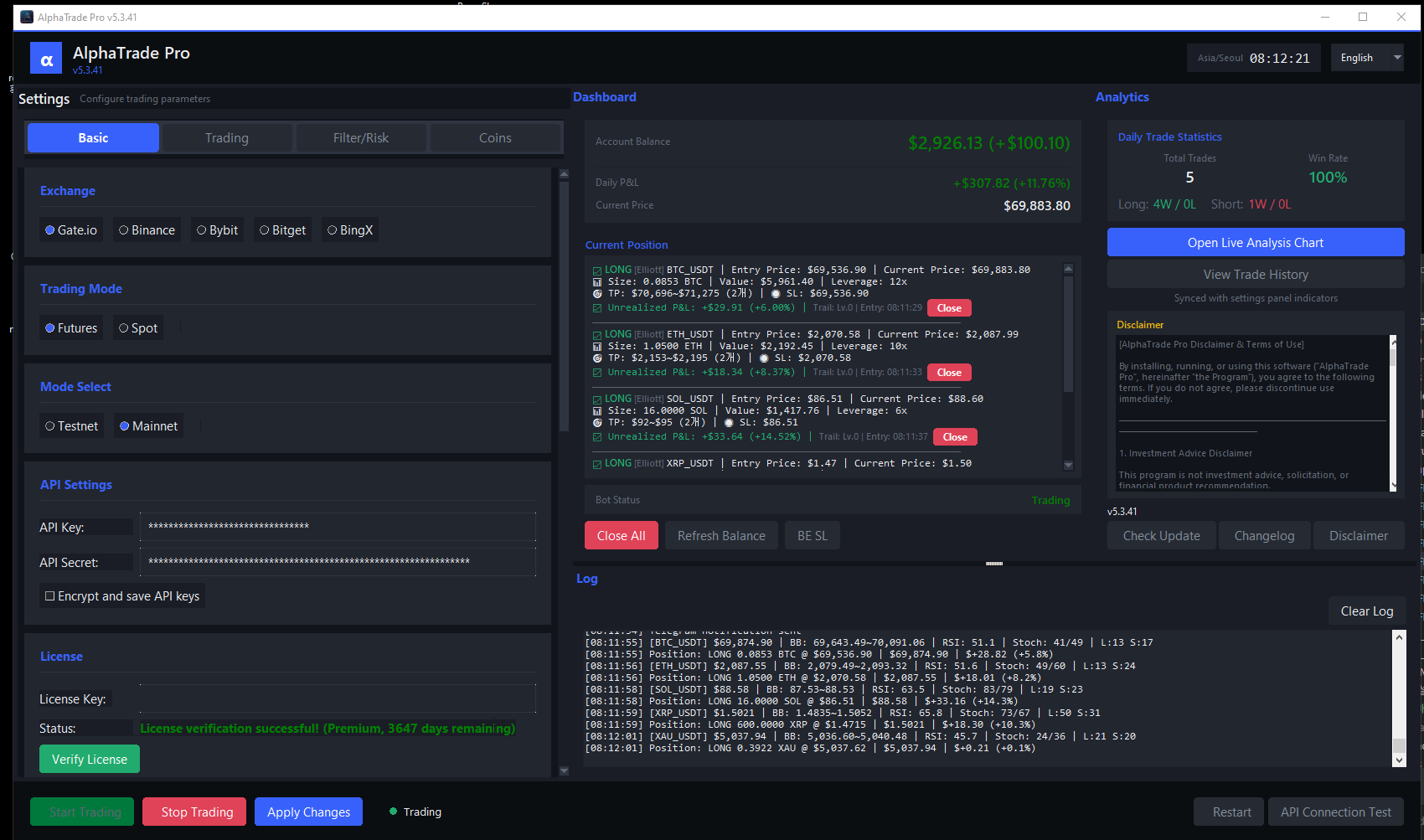The width and height of the screenshot is (1424, 840).
Task: Click the app icon in the window title bar
Action: click(x=27, y=17)
